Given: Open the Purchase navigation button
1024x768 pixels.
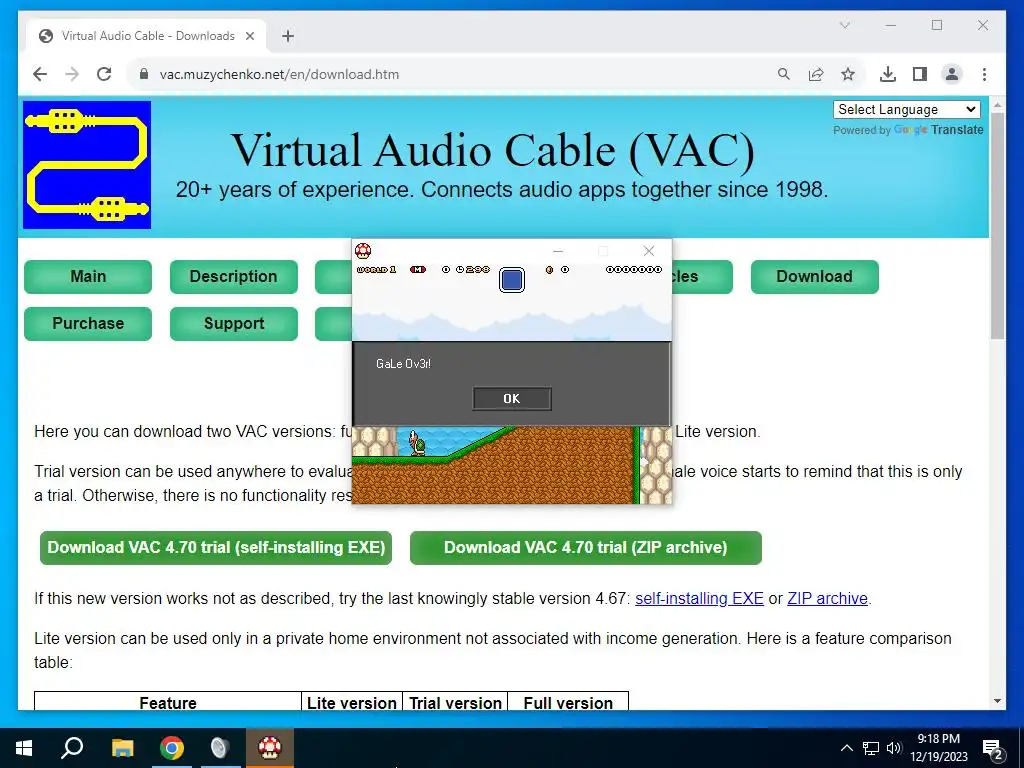Looking at the screenshot, I should pos(88,324).
